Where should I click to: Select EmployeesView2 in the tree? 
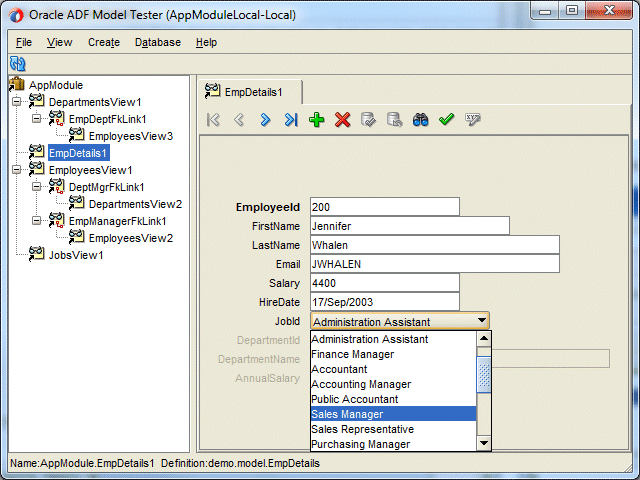tap(131, 238)
